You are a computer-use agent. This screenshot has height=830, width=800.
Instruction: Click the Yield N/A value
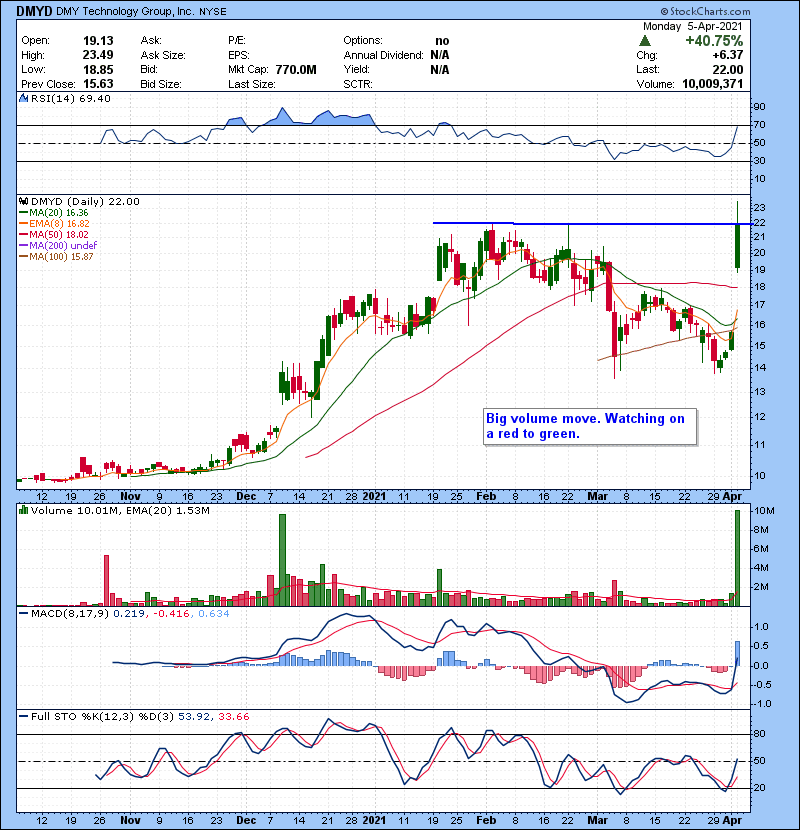[439, 69]
